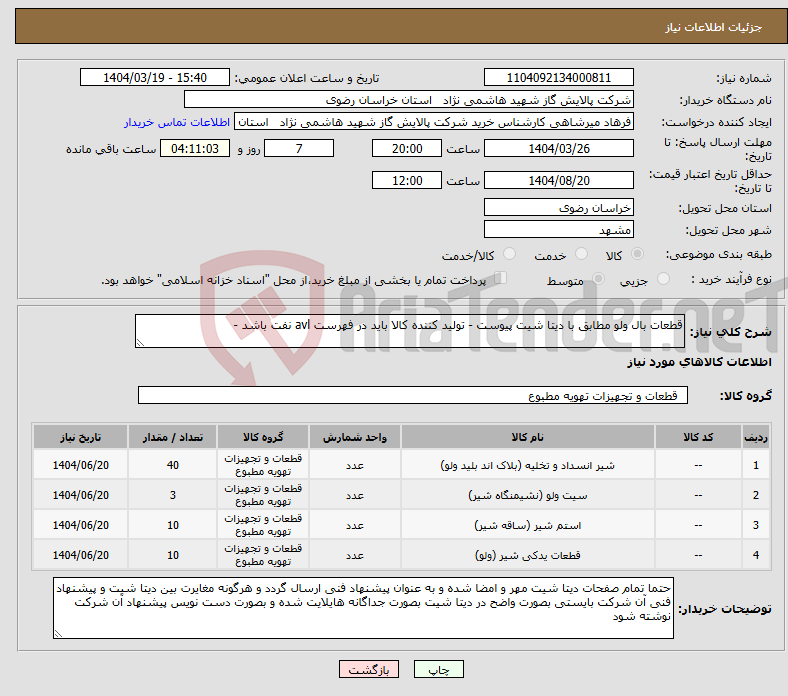
Task: Click the جزئیات اطلاعات نیاز header title
Action: (x=714, y=27)
